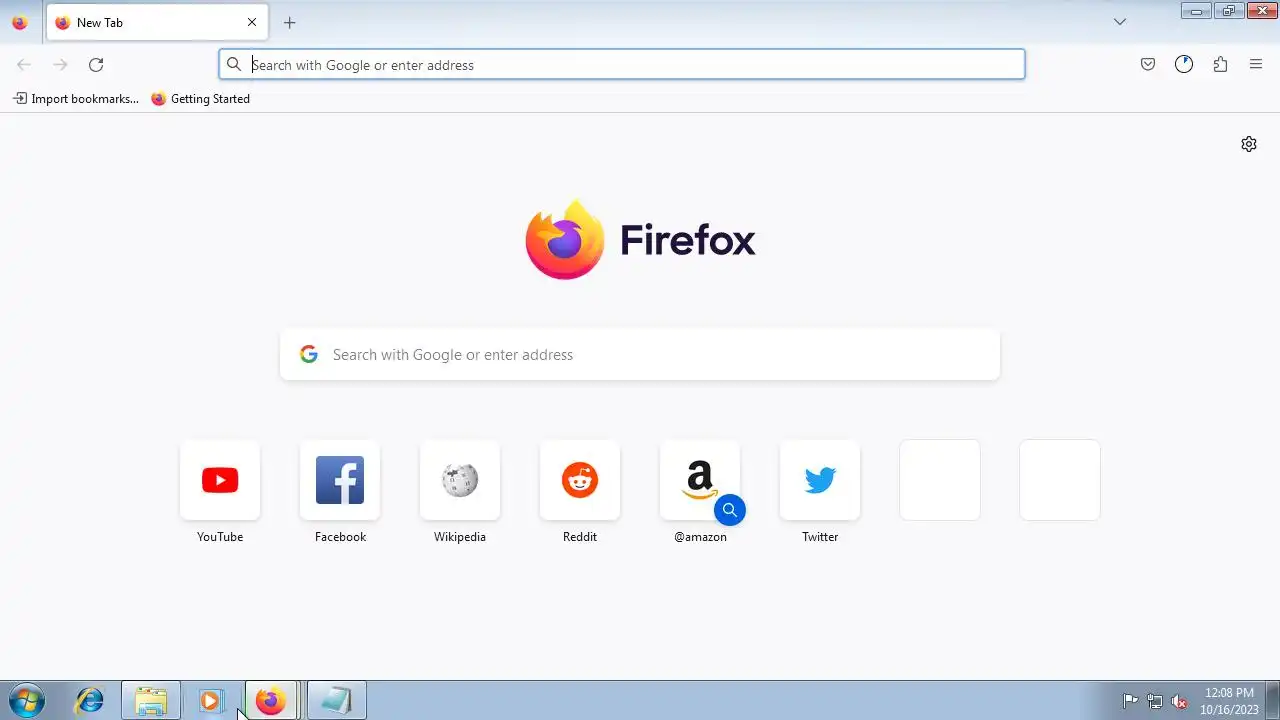Open the @amazon shortcut tile
1280x720 pixels.
[x=700, y=480]
